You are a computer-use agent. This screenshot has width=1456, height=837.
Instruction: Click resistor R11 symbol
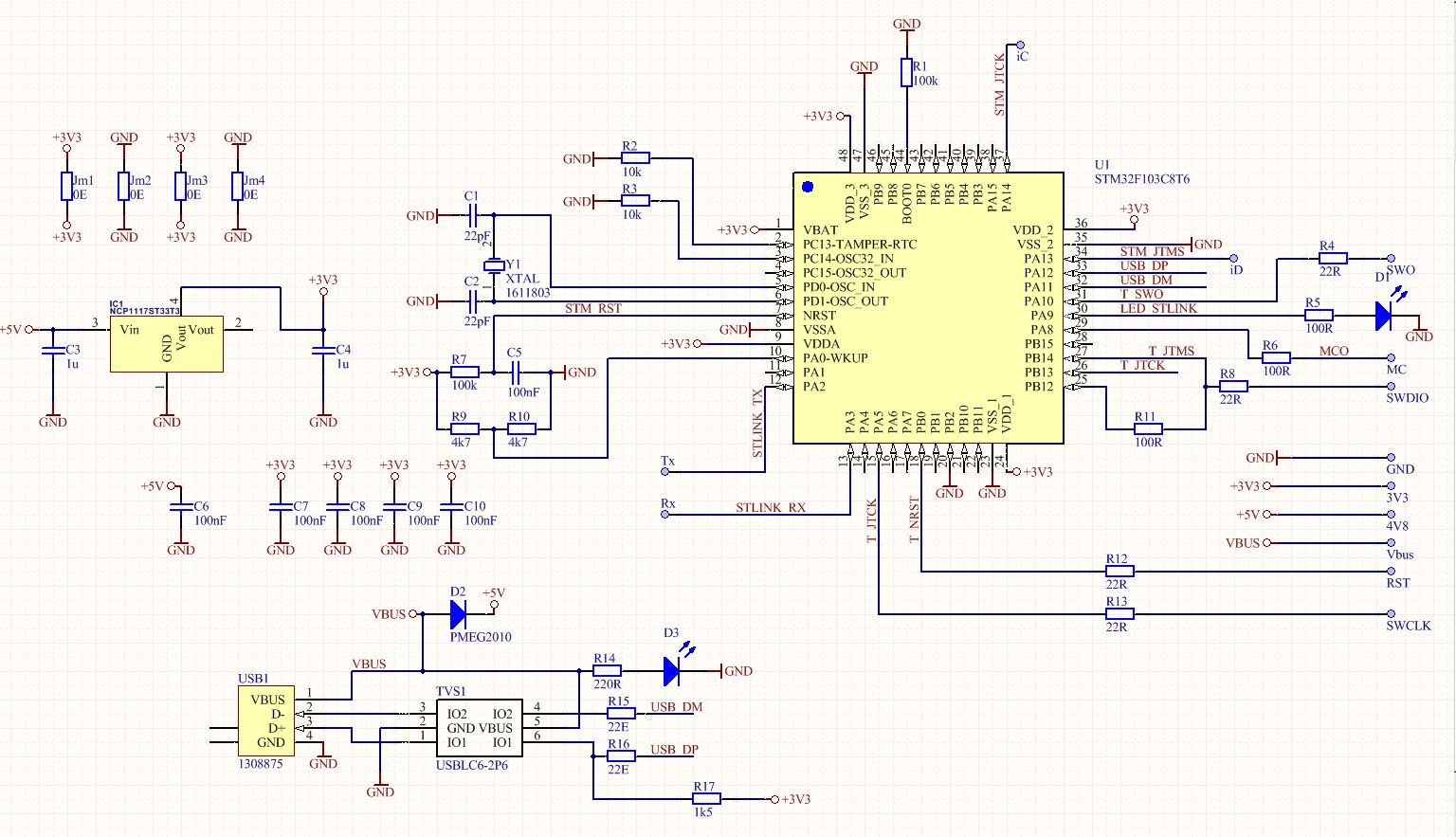tap(1148, 428)
